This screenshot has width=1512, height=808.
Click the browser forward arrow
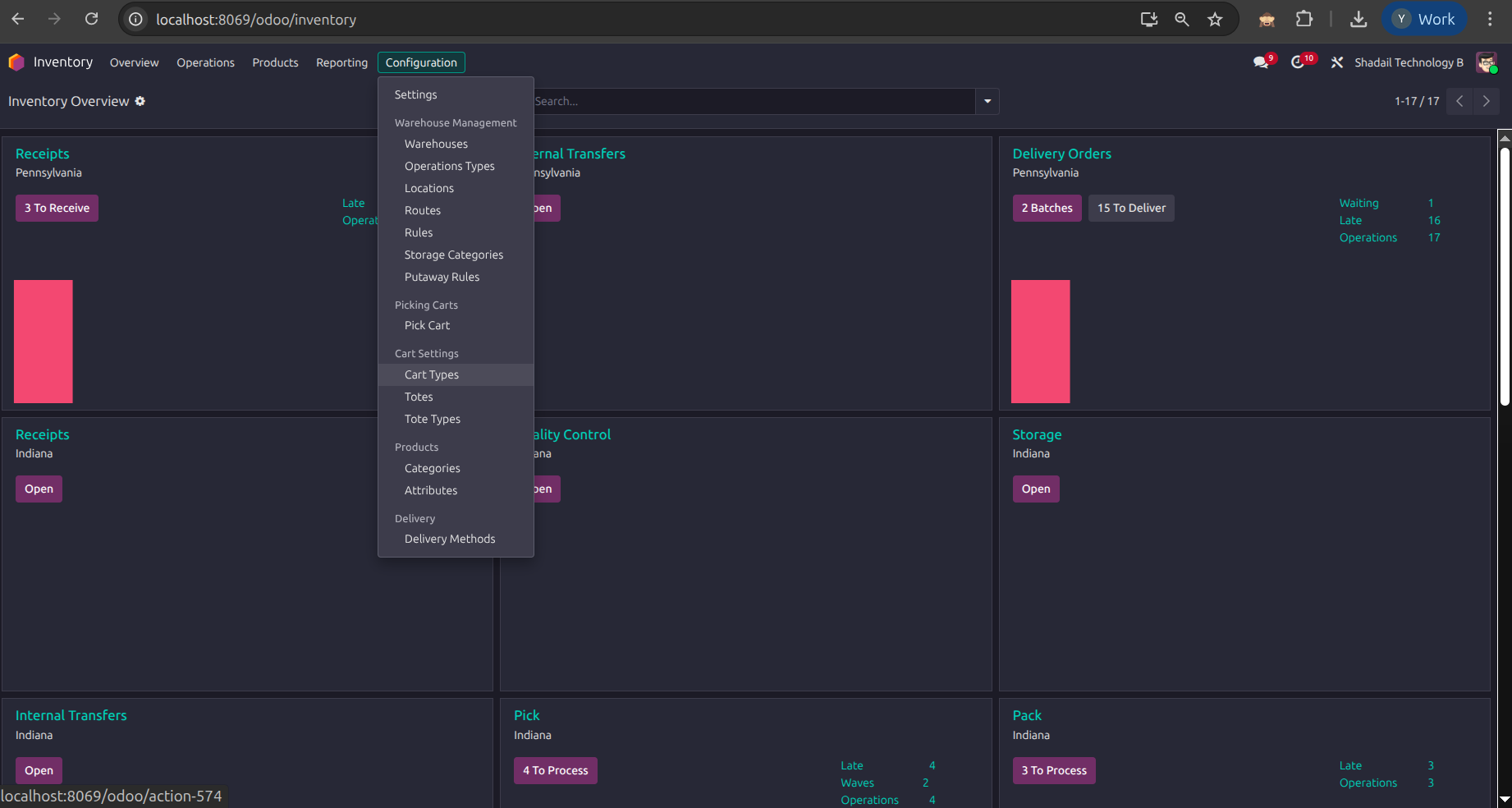[54, 19]
